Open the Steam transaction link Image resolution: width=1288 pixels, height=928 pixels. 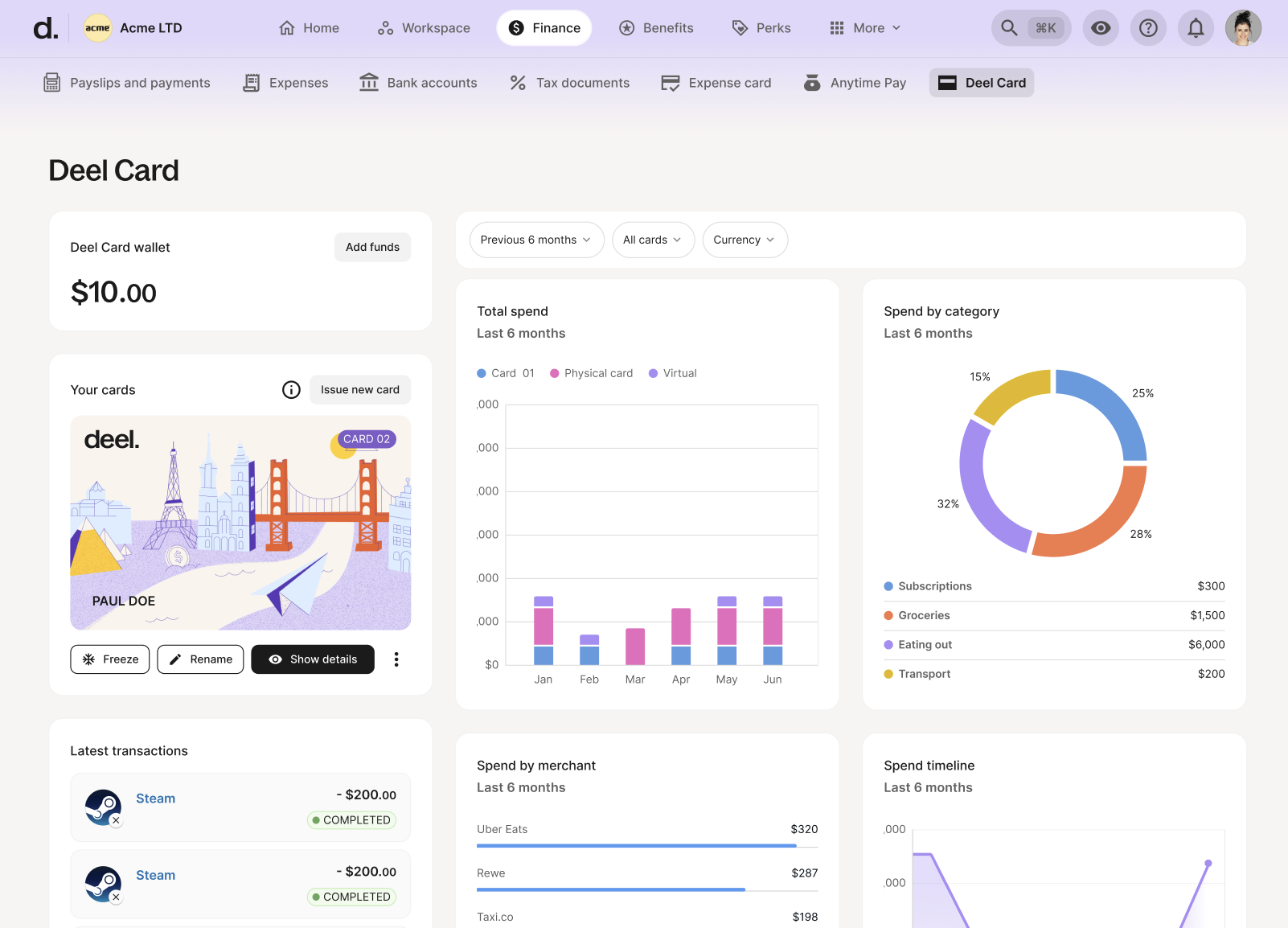[155, 798]
